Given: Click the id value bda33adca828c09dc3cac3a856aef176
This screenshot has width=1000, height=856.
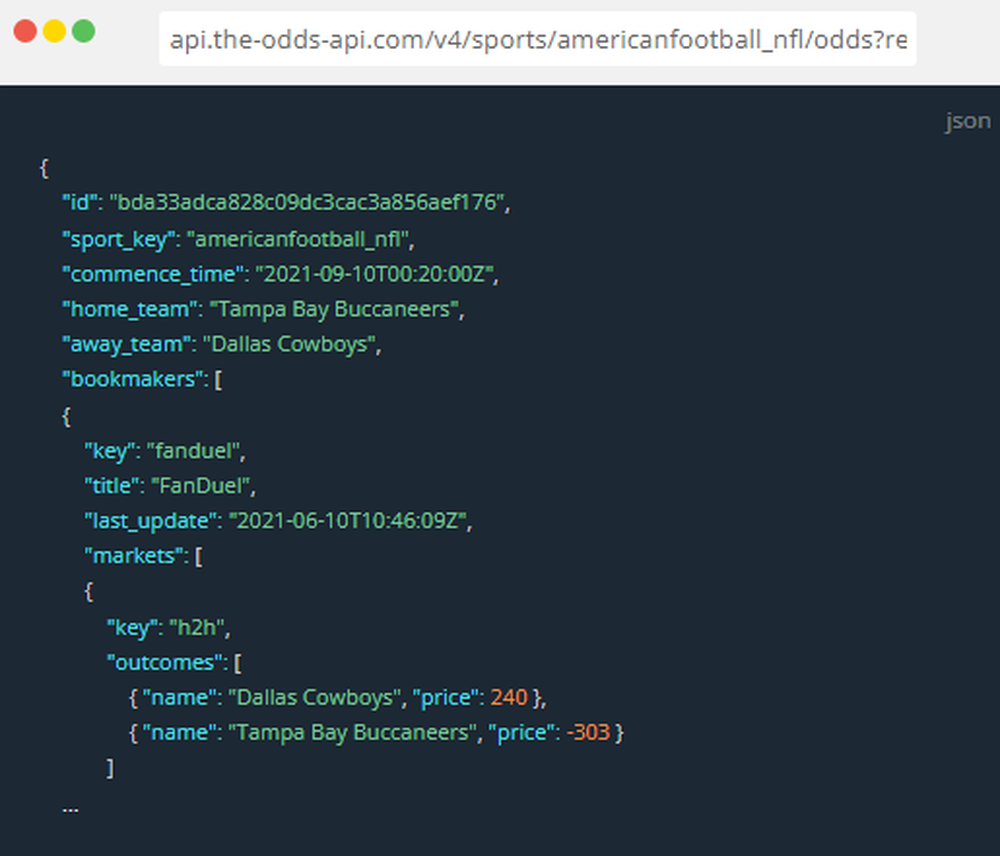Looking at the screenshot, I should tap(307, 202).
